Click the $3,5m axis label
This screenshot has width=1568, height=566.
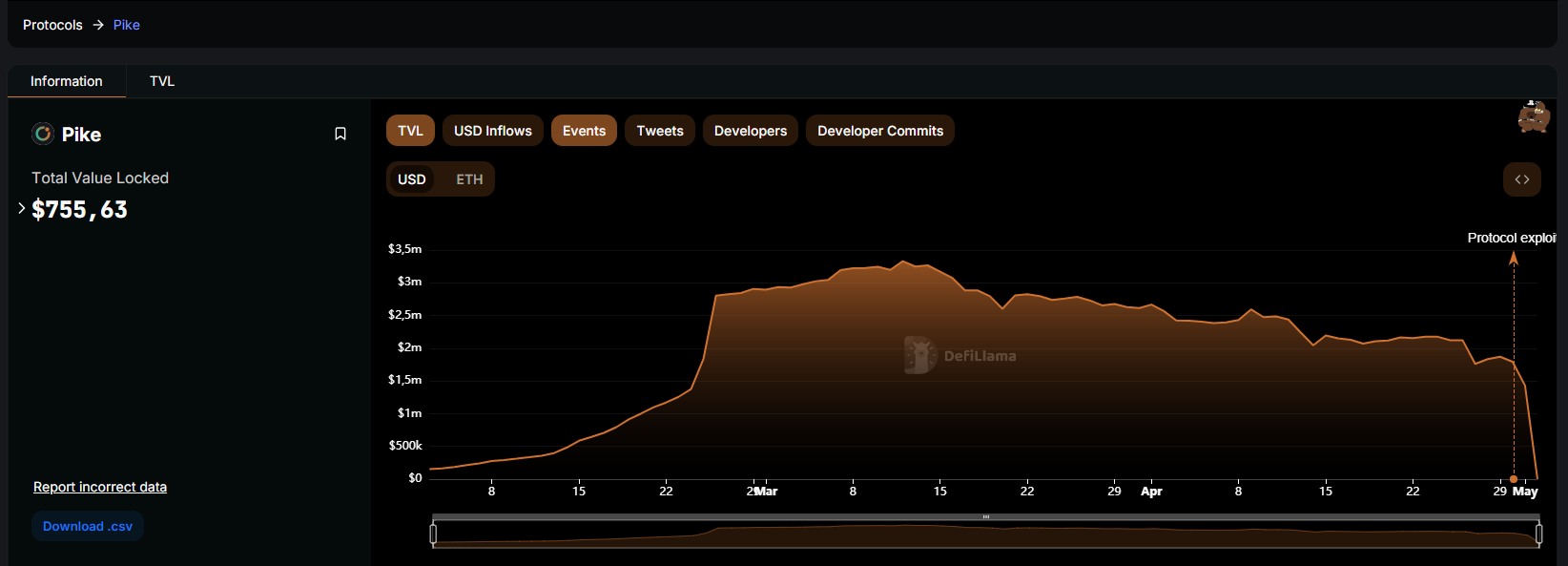(x=404, y=249)
